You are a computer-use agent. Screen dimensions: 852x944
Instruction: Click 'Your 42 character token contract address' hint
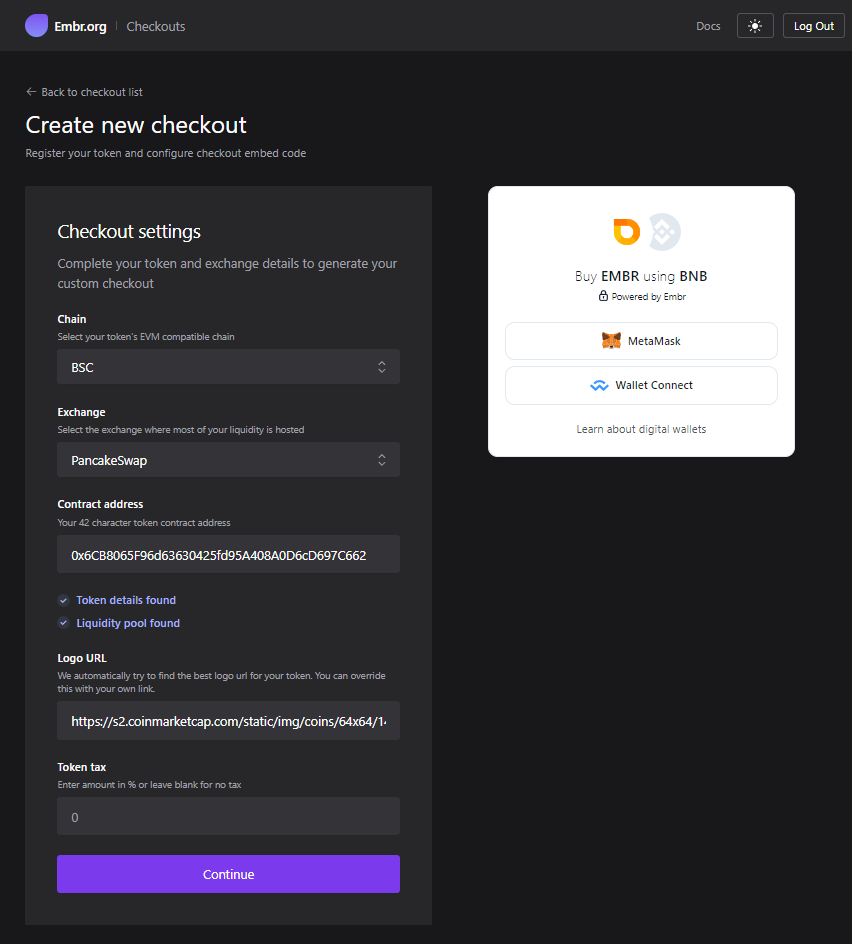[144, 523]
